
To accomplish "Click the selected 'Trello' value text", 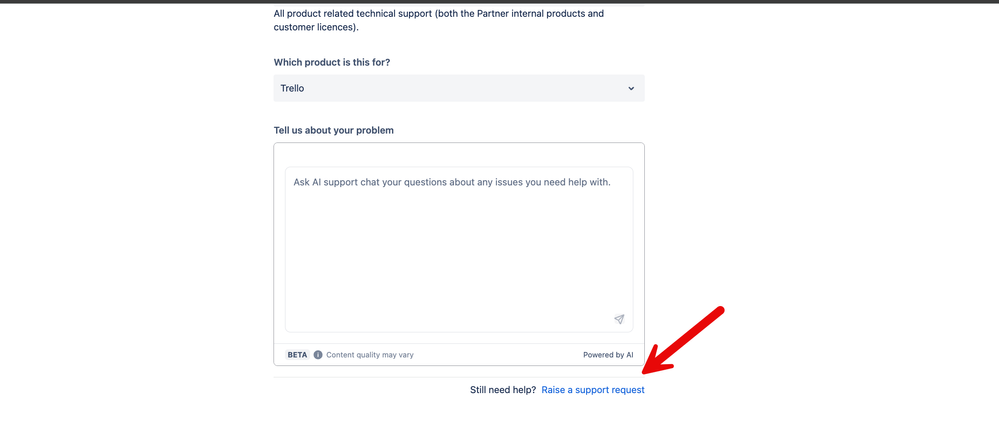I will [x=292, y=88].
